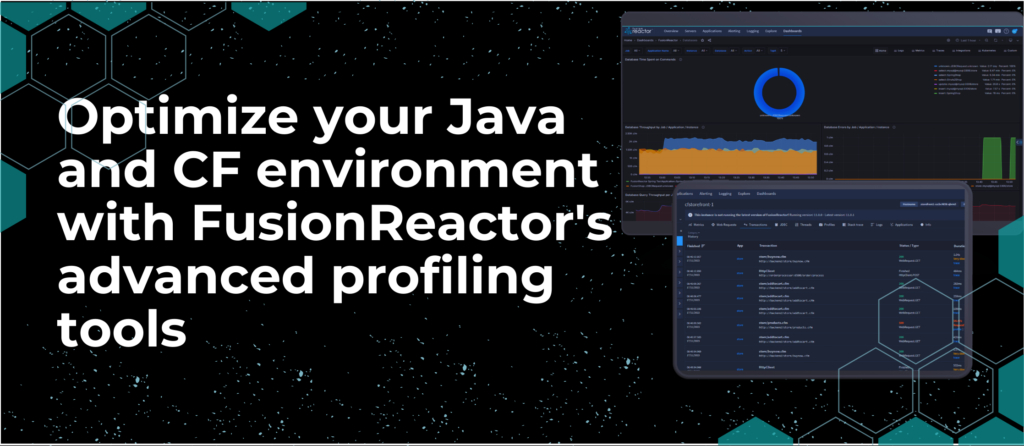Switch to the Stack trace tab
Screen dimensions: 1024x446
click(853, 225)
